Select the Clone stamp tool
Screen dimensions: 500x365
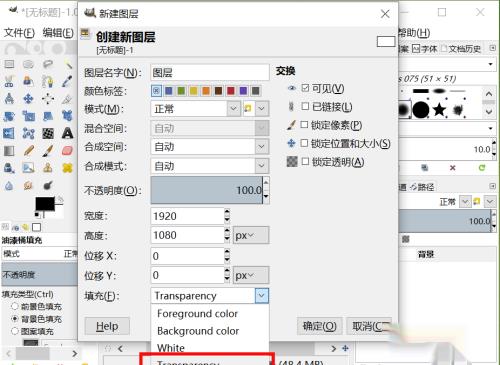[x=48, y=168]
